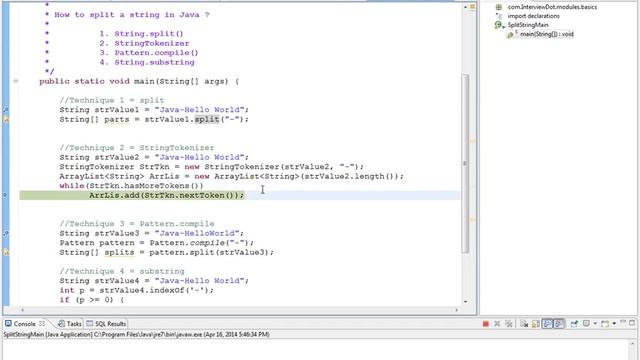Screen dimensions: 640x360
Task: Select import declarations in Outline
Action: (x=533, y=16)
